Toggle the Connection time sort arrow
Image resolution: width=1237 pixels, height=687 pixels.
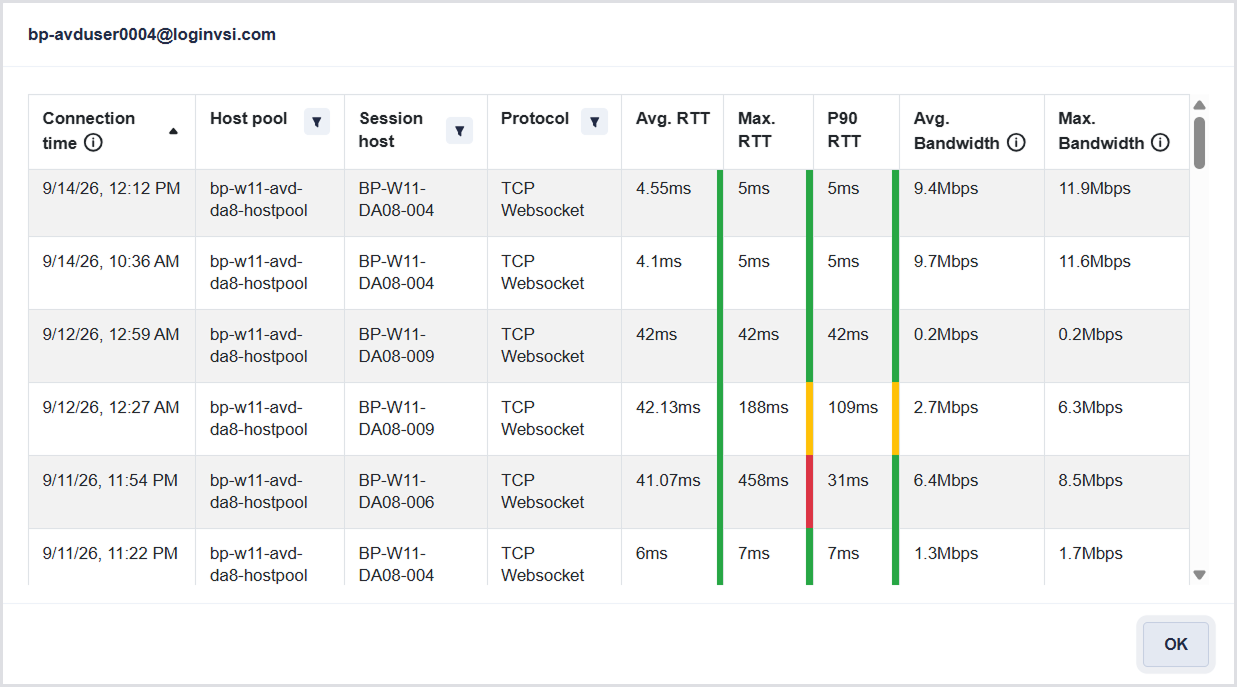[x=174, y=131]
